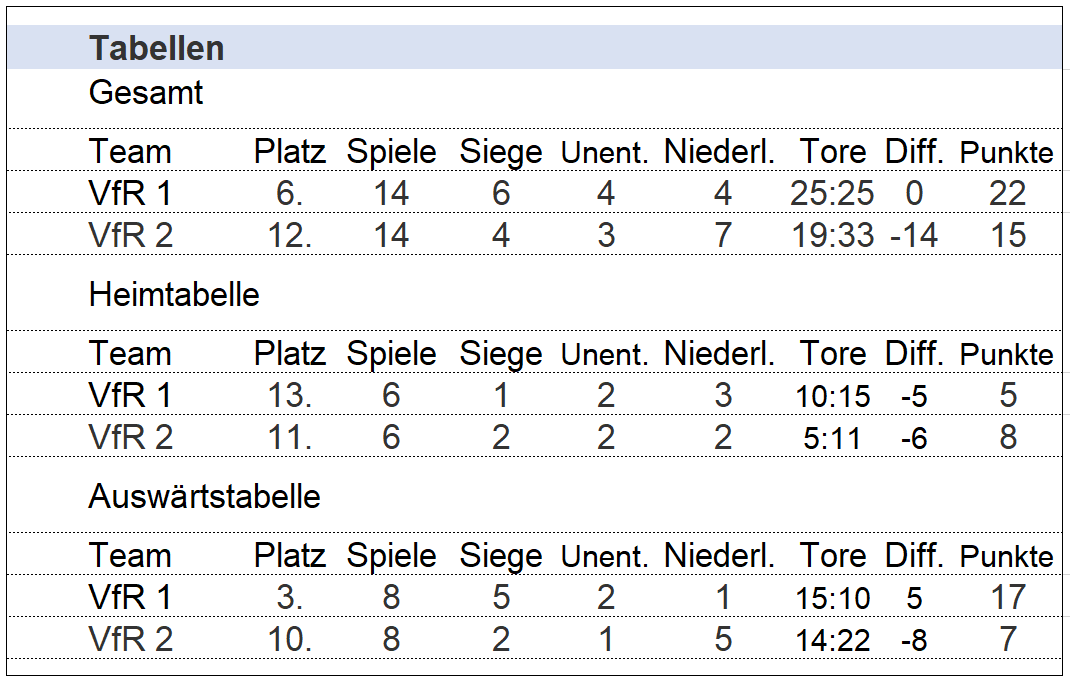Select the 19:33 Tore cell

coord(833,235)
